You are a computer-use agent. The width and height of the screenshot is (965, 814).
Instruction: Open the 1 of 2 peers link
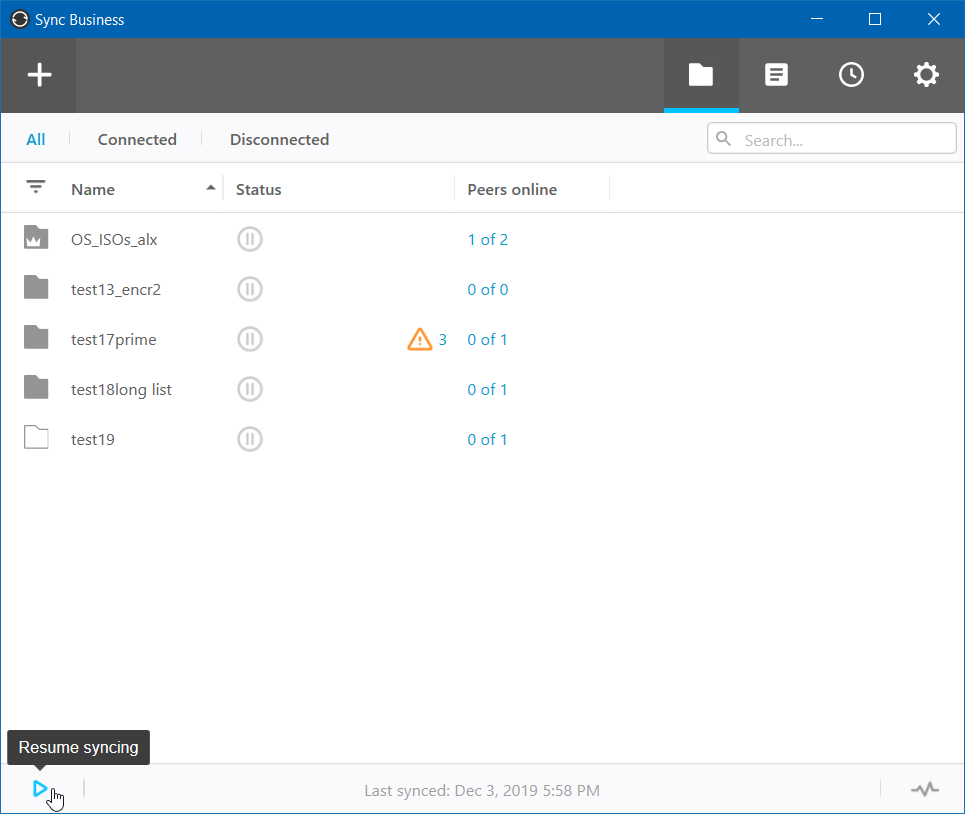click(x=487, y=239)
